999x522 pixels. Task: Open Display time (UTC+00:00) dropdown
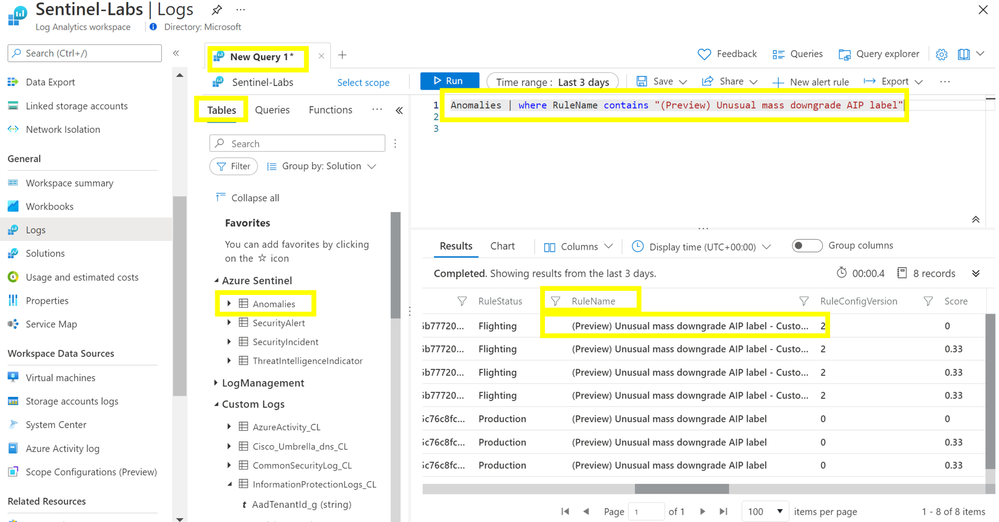pos(701,247)
